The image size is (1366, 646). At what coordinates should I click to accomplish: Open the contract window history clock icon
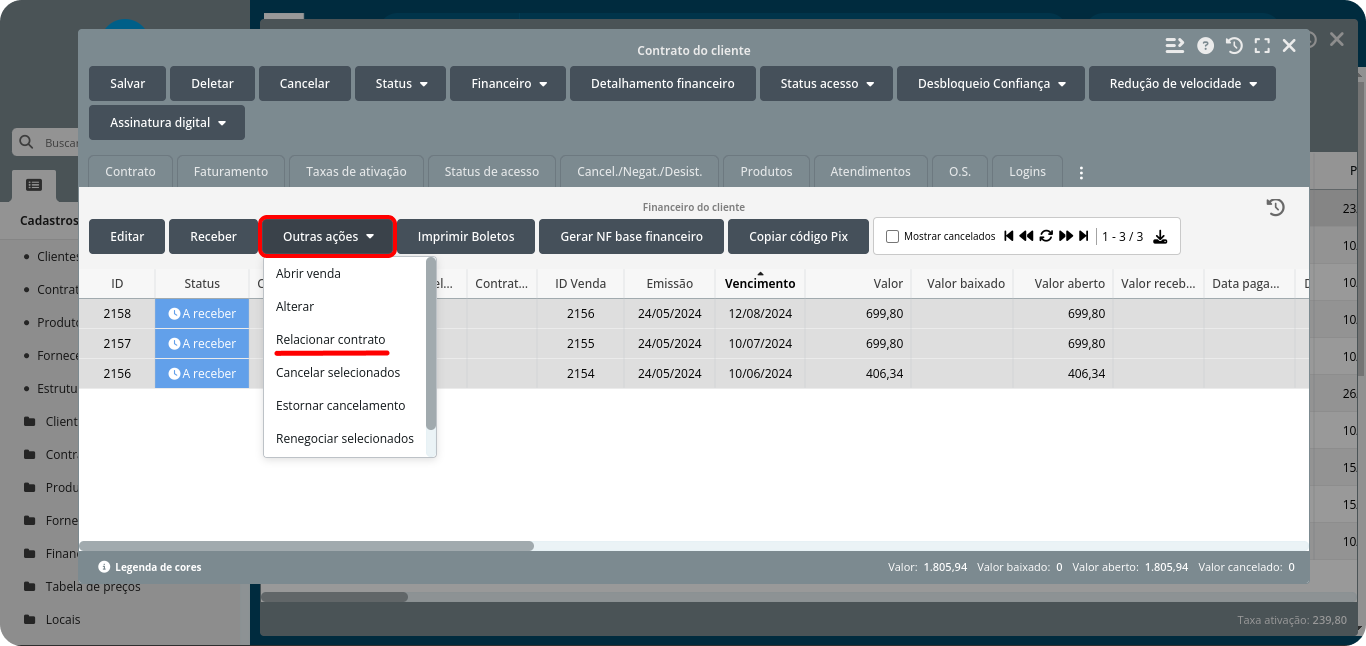[1234, 46]
